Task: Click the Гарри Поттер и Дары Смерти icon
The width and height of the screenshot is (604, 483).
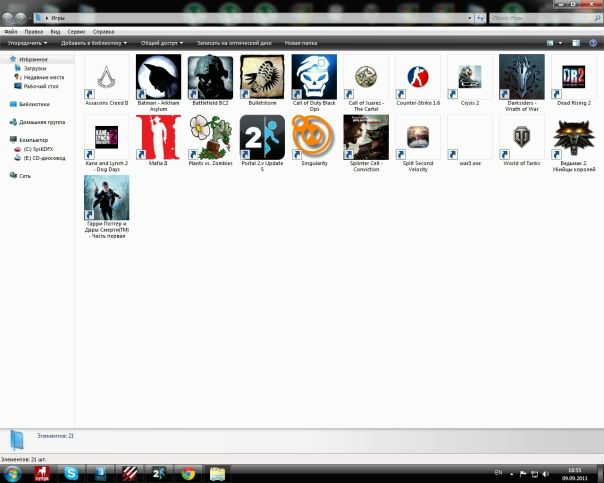Action: tap(106, 198)
